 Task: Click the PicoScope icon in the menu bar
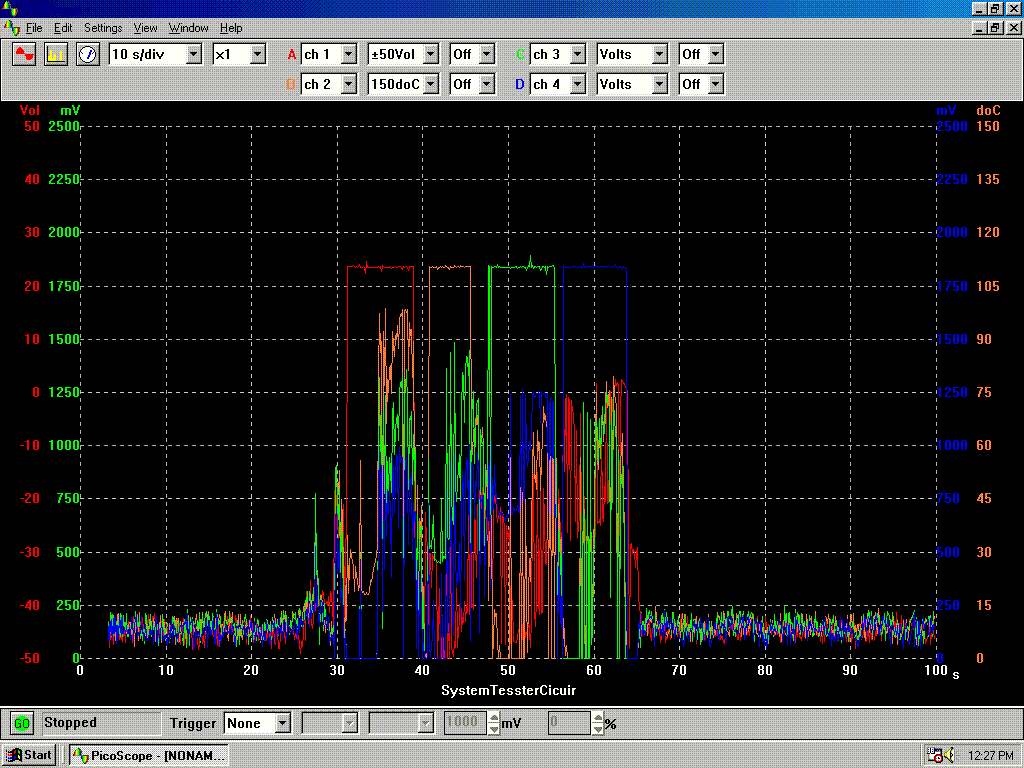12,27
